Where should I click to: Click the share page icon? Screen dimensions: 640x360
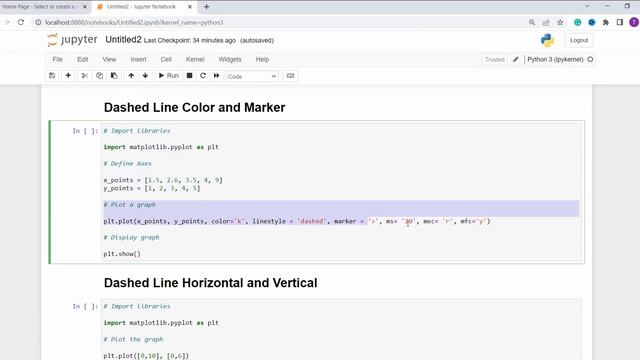tap(546, 22)
